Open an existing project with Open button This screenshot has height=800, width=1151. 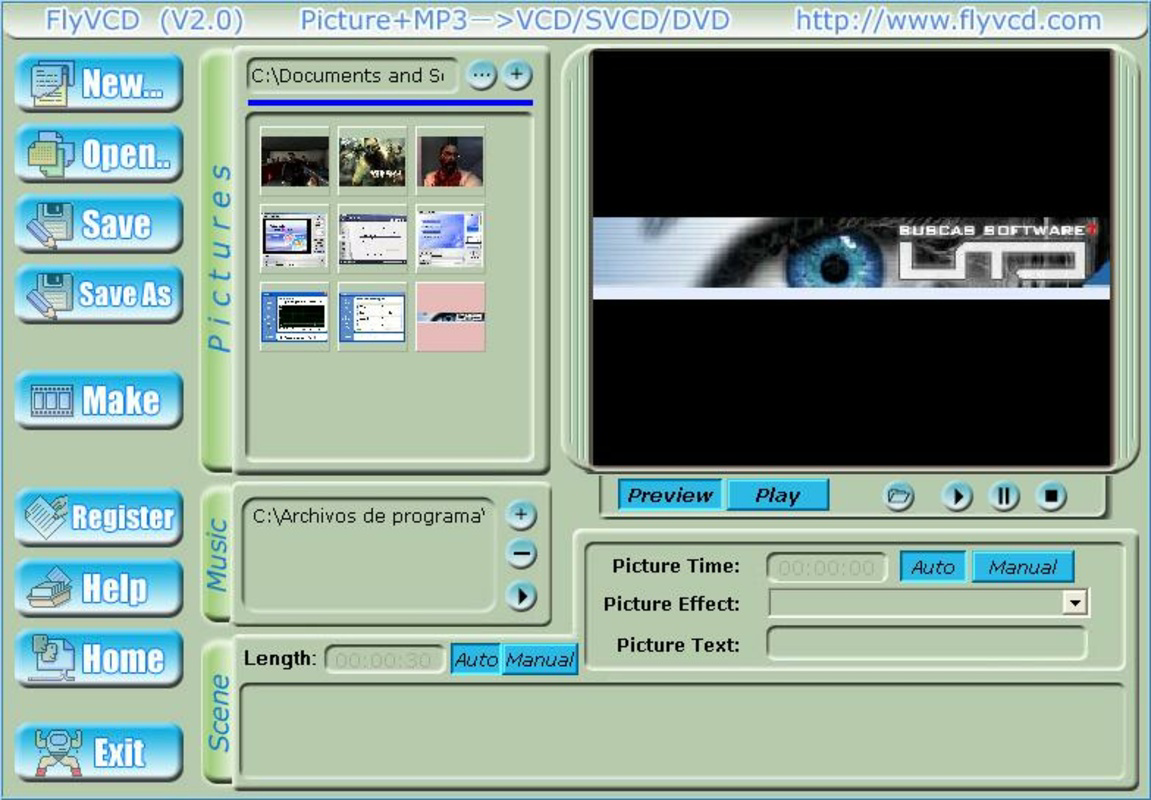pyautogui.click(x=99, y=153)
